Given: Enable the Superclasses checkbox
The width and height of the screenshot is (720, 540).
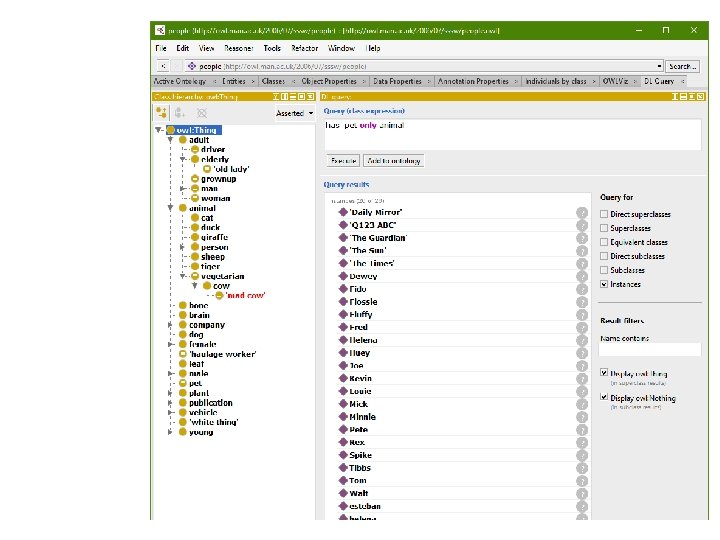Looking at the screenshot, I should (604, 228).
